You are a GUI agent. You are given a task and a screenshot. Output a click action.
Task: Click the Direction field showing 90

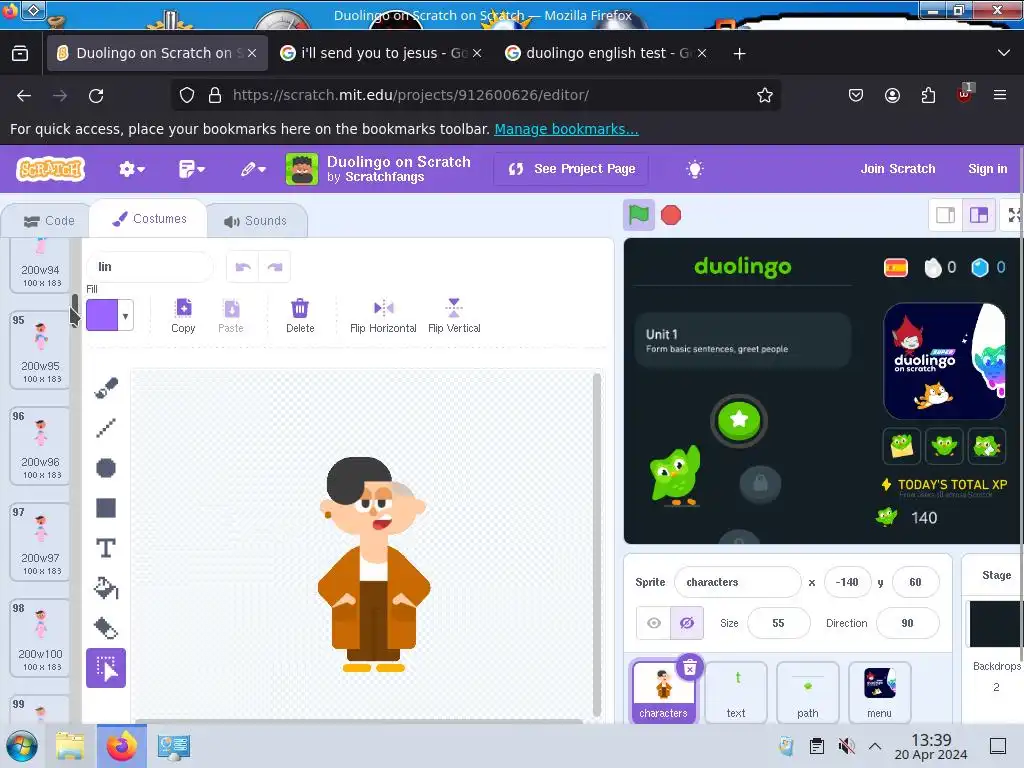pos(907,623)
